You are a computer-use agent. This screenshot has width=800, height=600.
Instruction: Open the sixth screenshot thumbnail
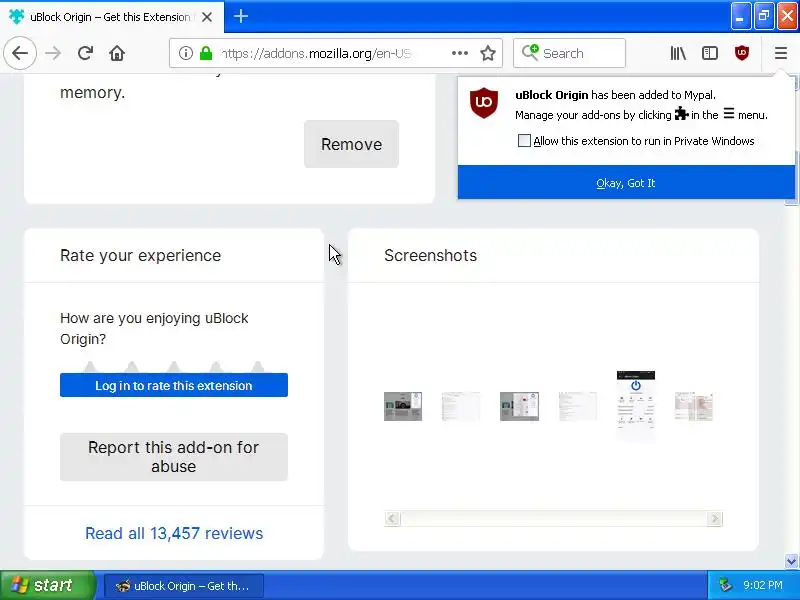coord(694,406)
